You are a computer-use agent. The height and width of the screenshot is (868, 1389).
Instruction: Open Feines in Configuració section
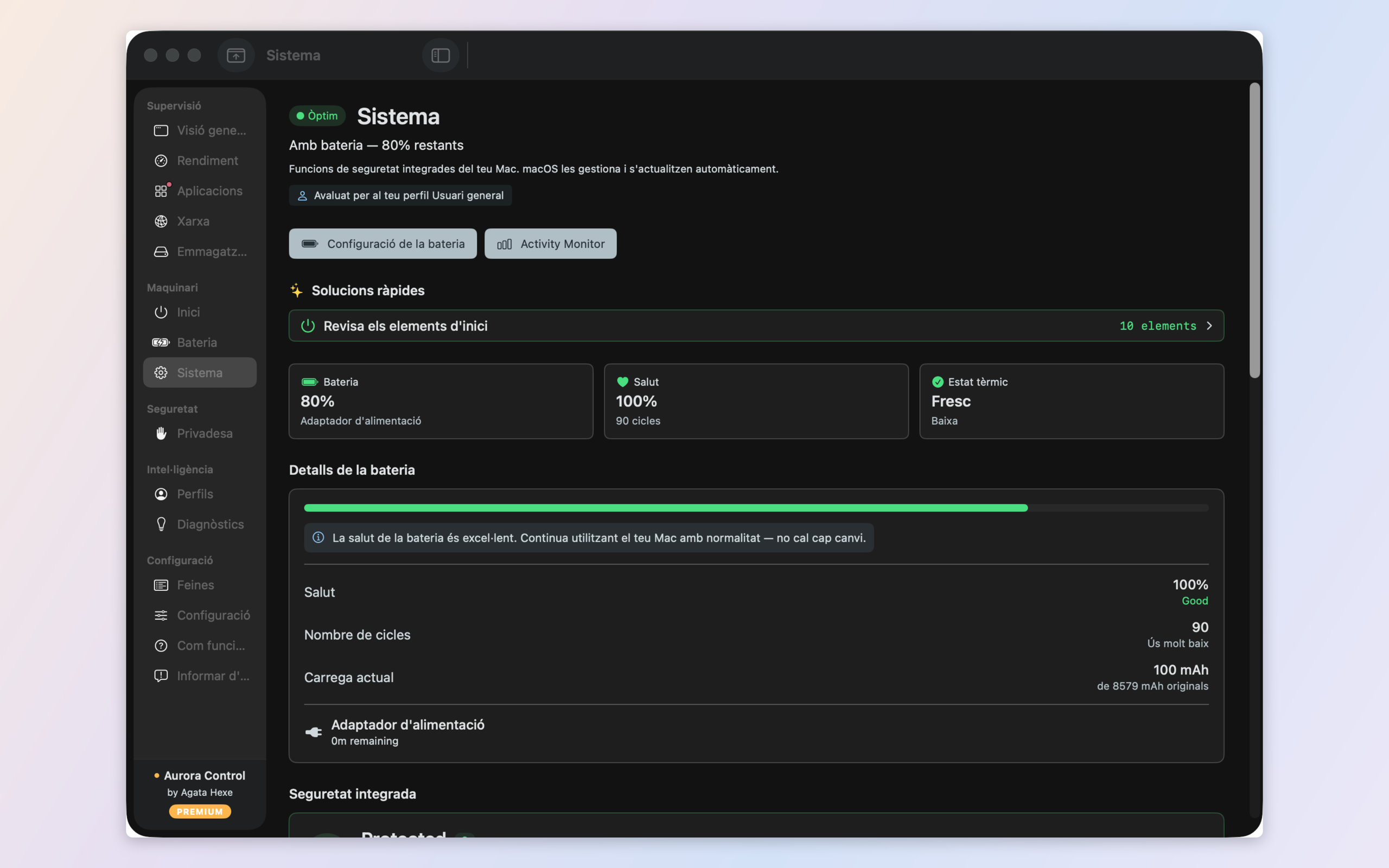pyautogui.click(x=200, y=585)
